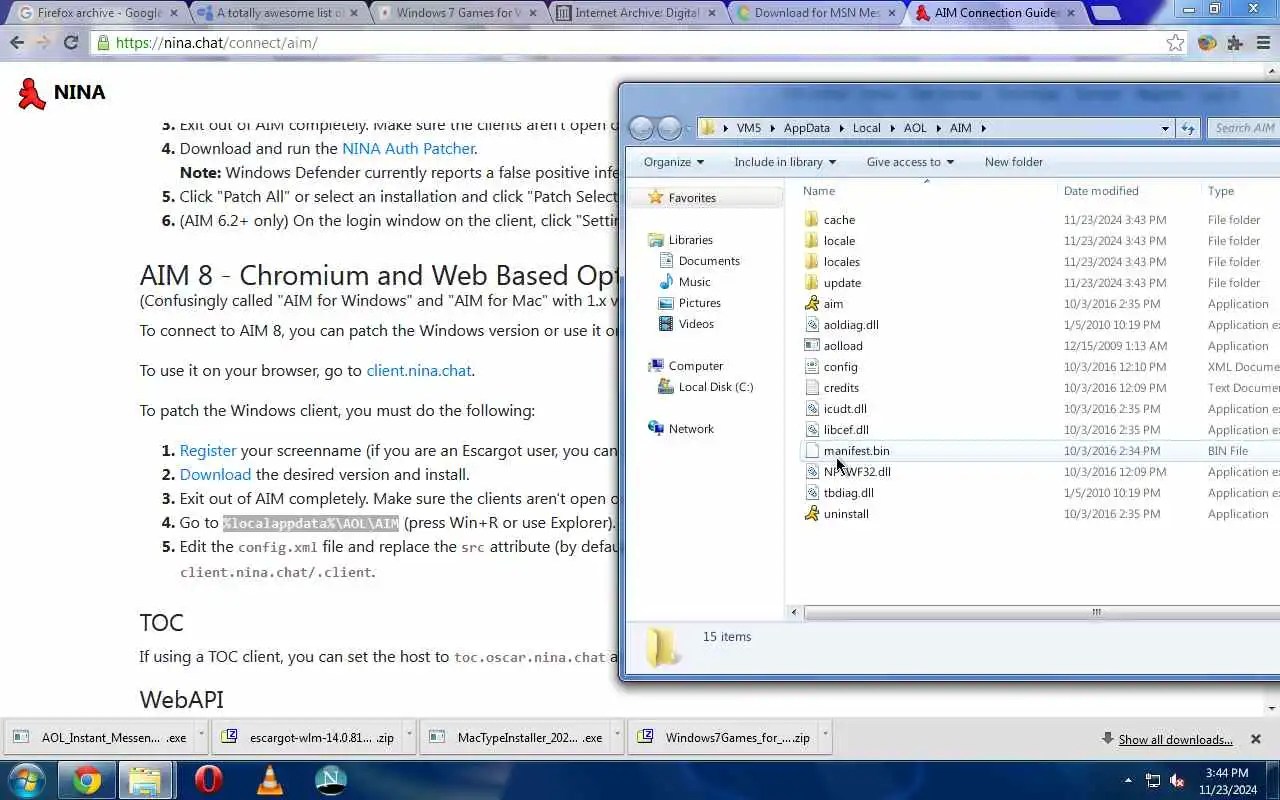Launch VLC from the taskbar

tap(269, 779)
